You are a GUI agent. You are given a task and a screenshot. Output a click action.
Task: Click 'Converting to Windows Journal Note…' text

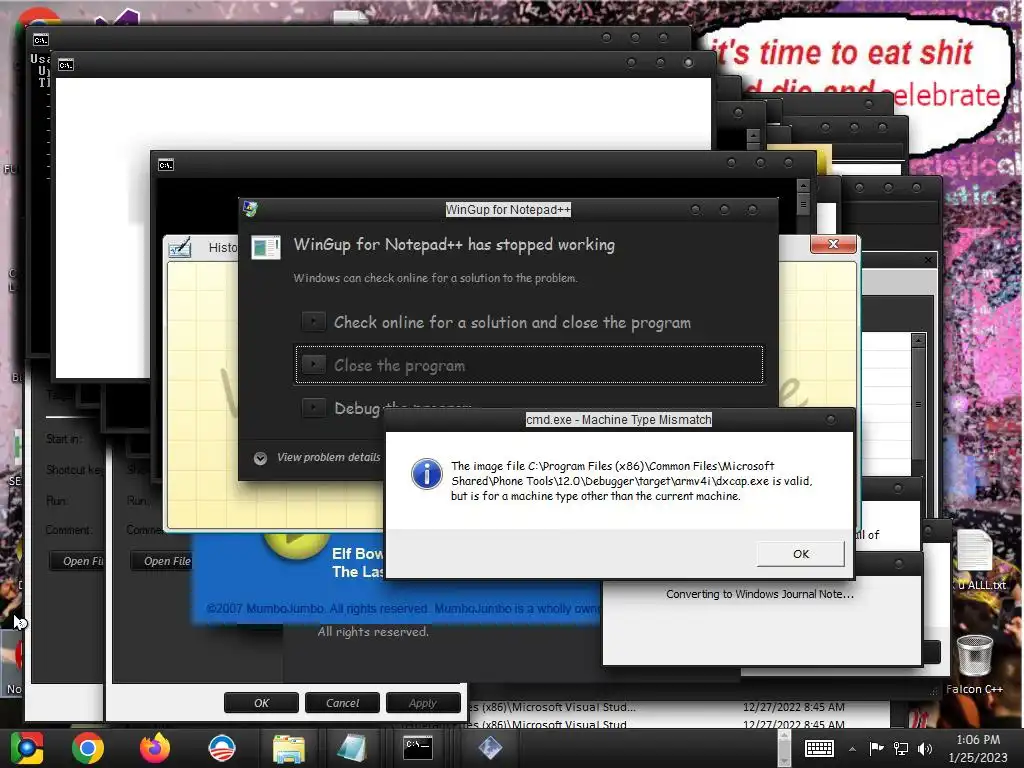pyautogui.click(x=760, y=594)
